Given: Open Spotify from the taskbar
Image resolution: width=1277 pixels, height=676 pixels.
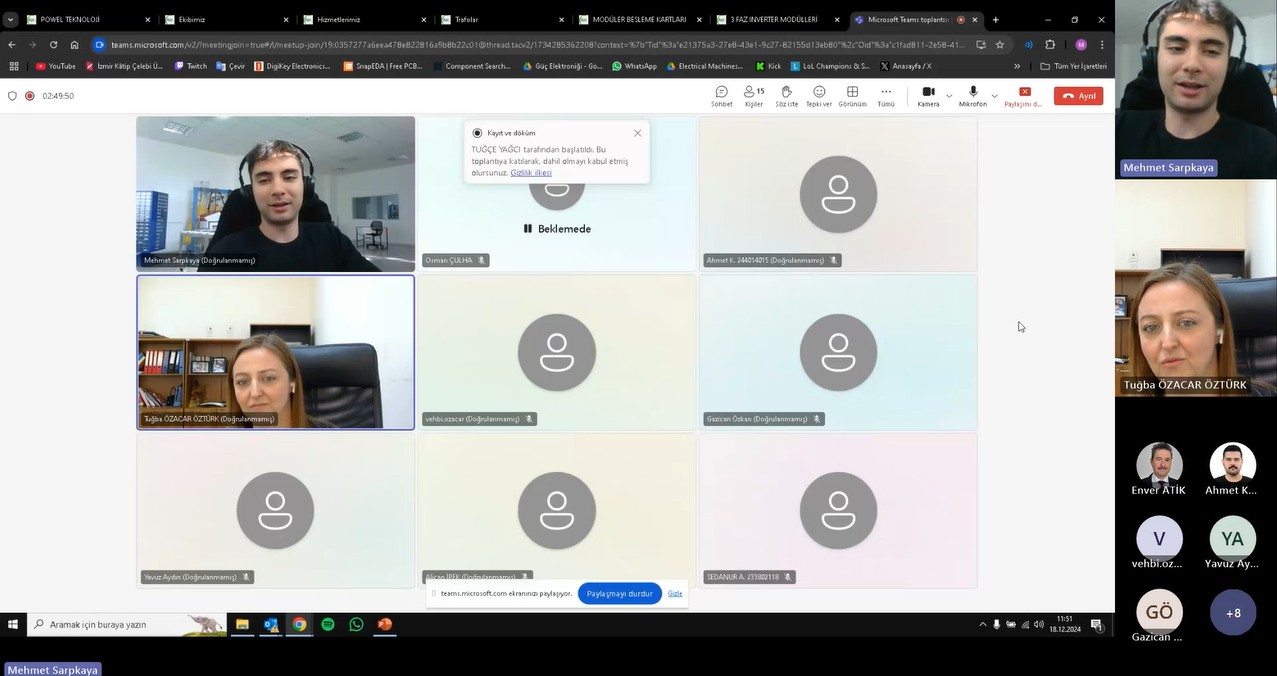Looking at the screenshot, I should 328,625.
